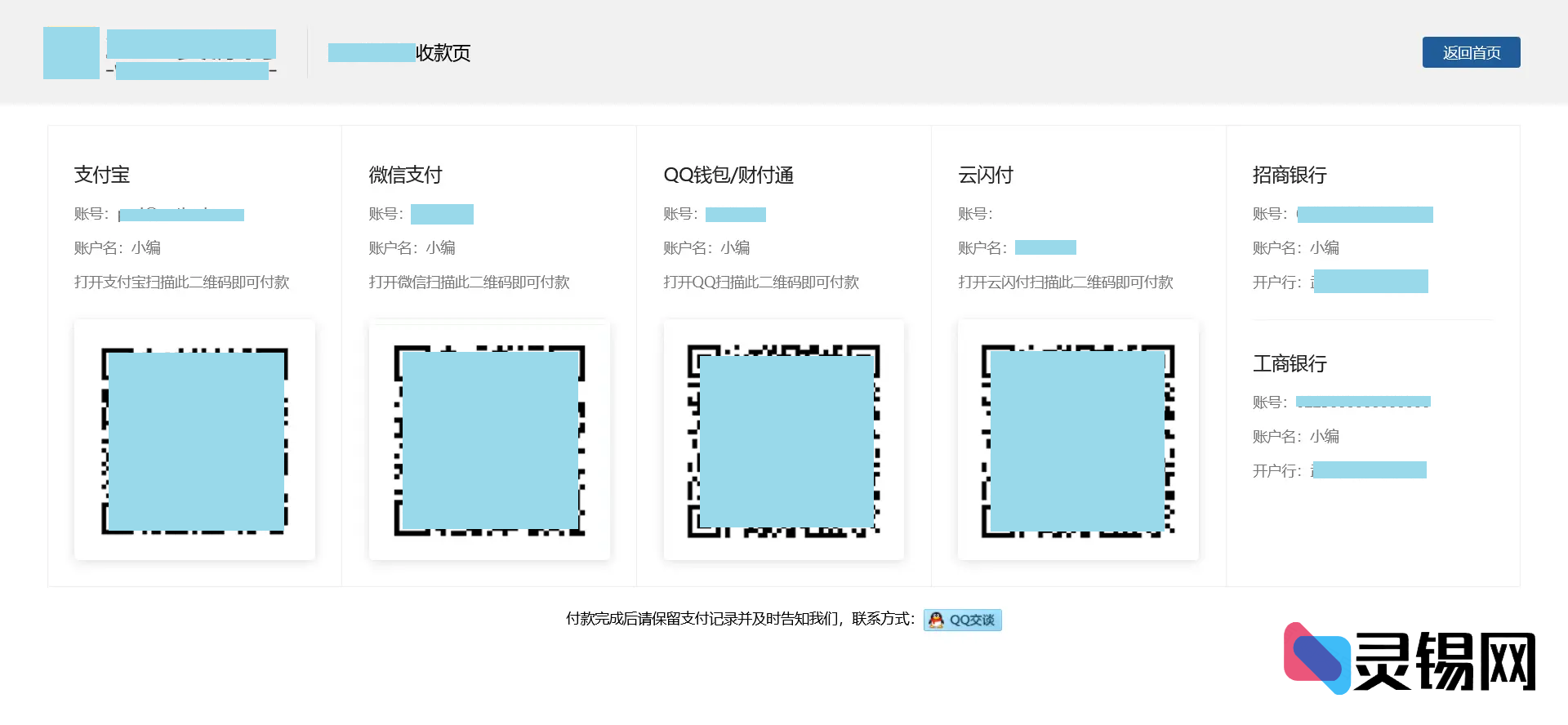Image resolution: width=1568 pixels, height=725 pixels.
Task: Click the QQ钱包/财付通 heading
Action: pyautogui.click(x=728, y=175)
